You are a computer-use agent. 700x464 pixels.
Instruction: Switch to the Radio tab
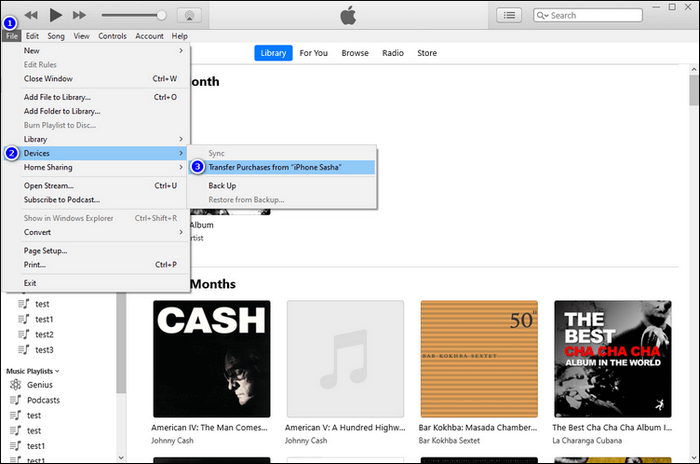click(x=393, y=53)
